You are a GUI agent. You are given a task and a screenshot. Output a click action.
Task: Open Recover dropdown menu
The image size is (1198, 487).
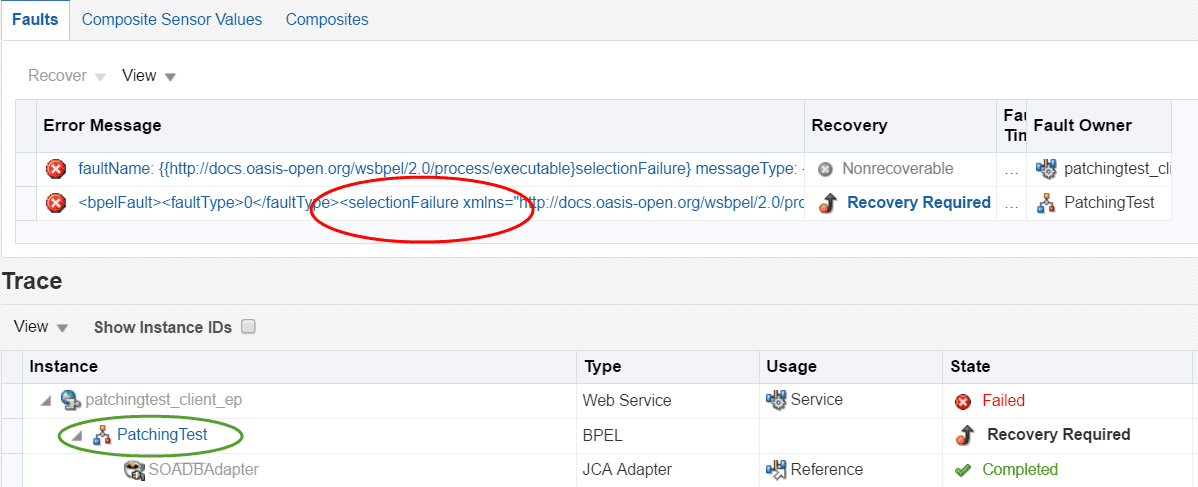(67, 76)
